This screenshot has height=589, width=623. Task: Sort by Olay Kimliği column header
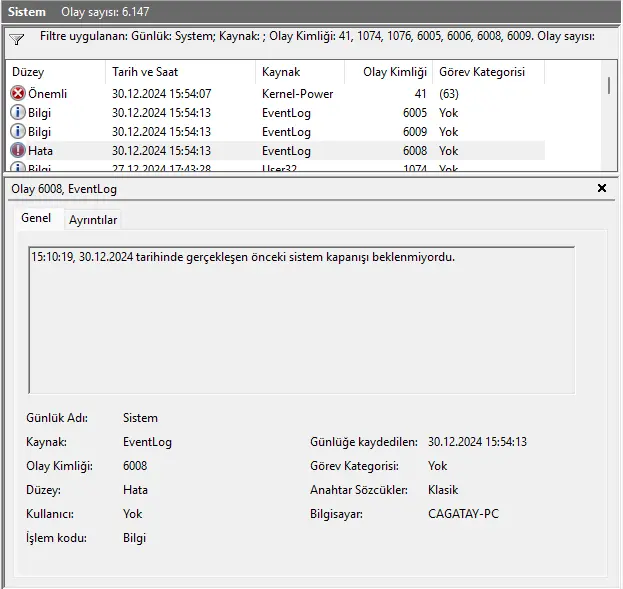coord(389,72)
